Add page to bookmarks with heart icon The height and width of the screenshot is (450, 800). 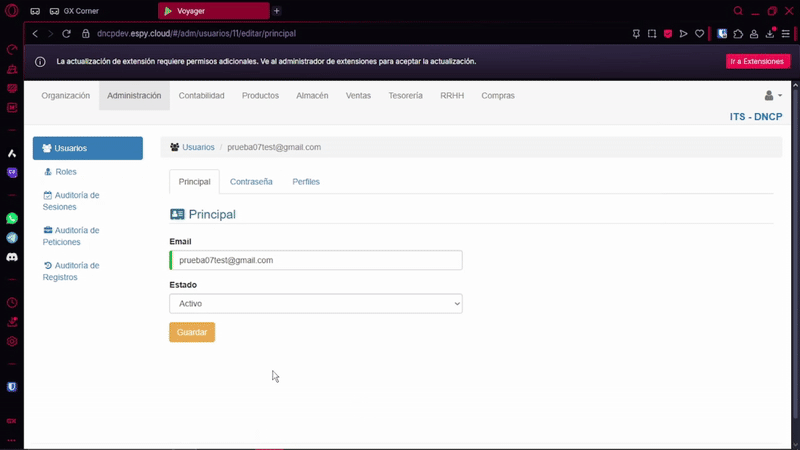click(x=699, y=33)
